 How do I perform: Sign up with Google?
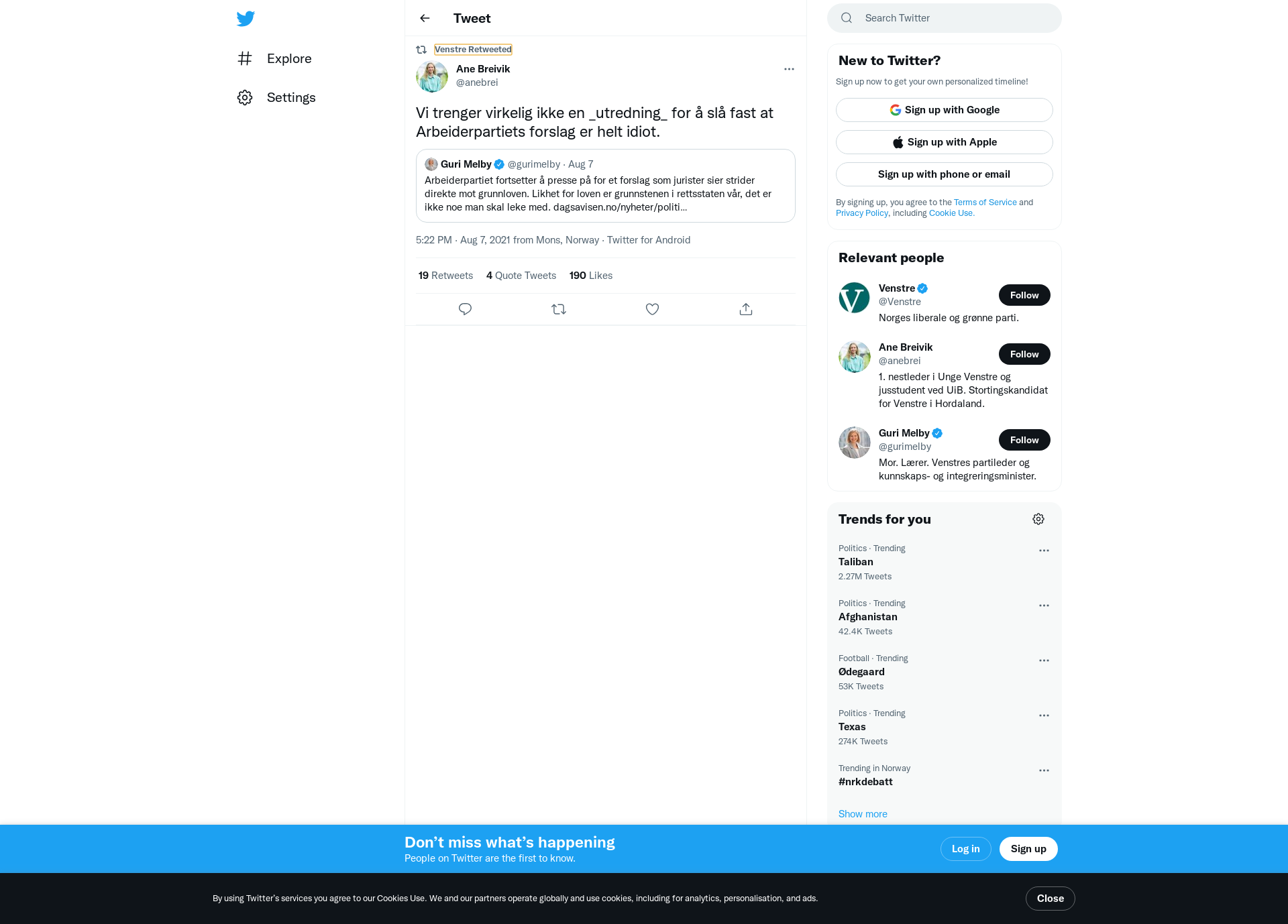click(945, 110)
